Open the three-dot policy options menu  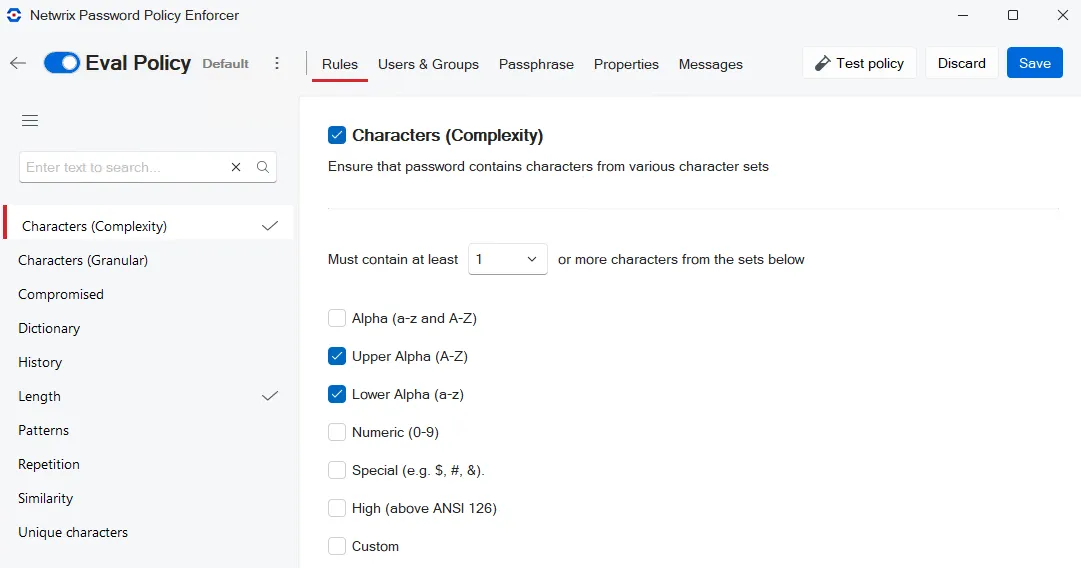pos(277,63)
